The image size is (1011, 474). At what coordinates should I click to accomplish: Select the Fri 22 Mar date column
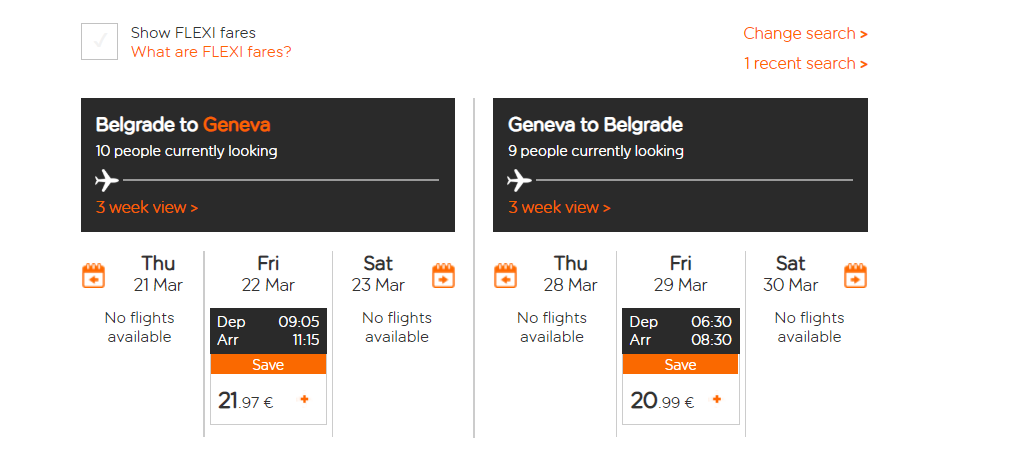(268, 274)
